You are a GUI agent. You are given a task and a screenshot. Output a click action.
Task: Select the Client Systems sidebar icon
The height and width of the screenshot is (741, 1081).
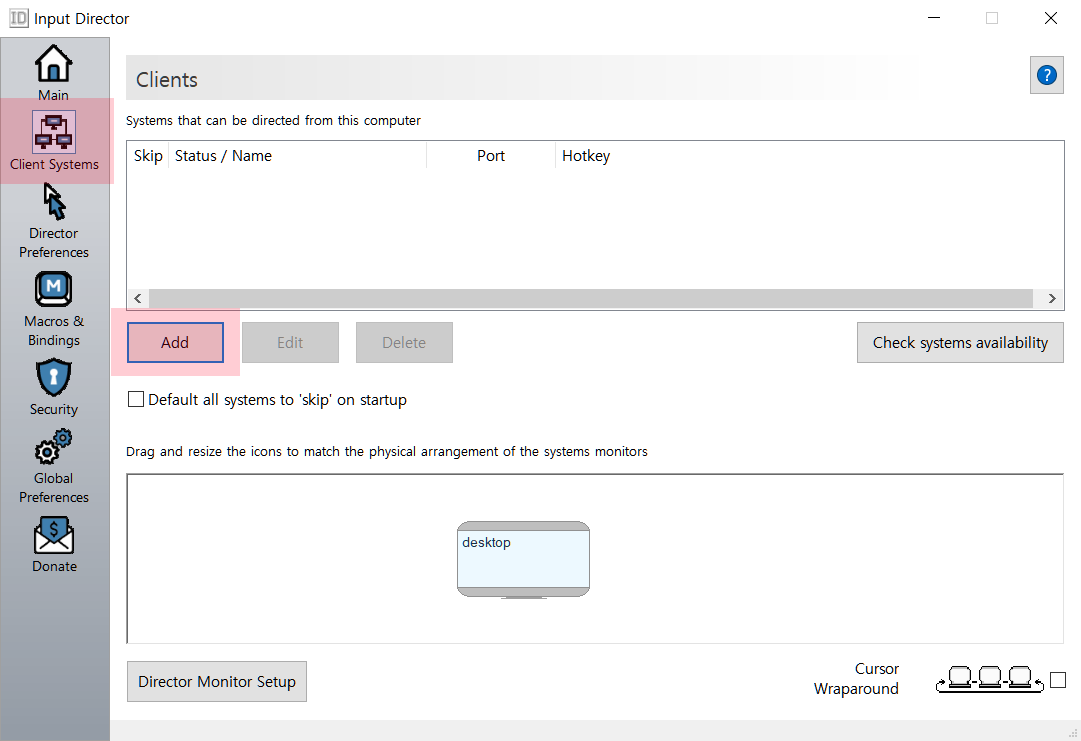point(54,132)
